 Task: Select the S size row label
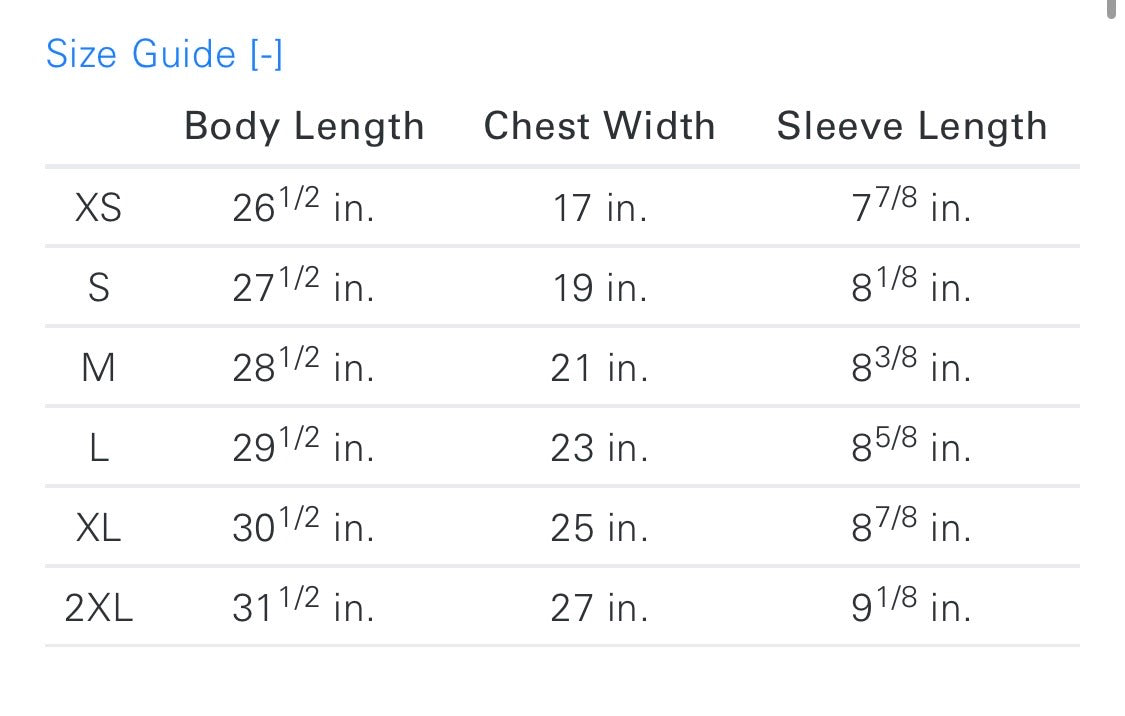coord(98,288)
